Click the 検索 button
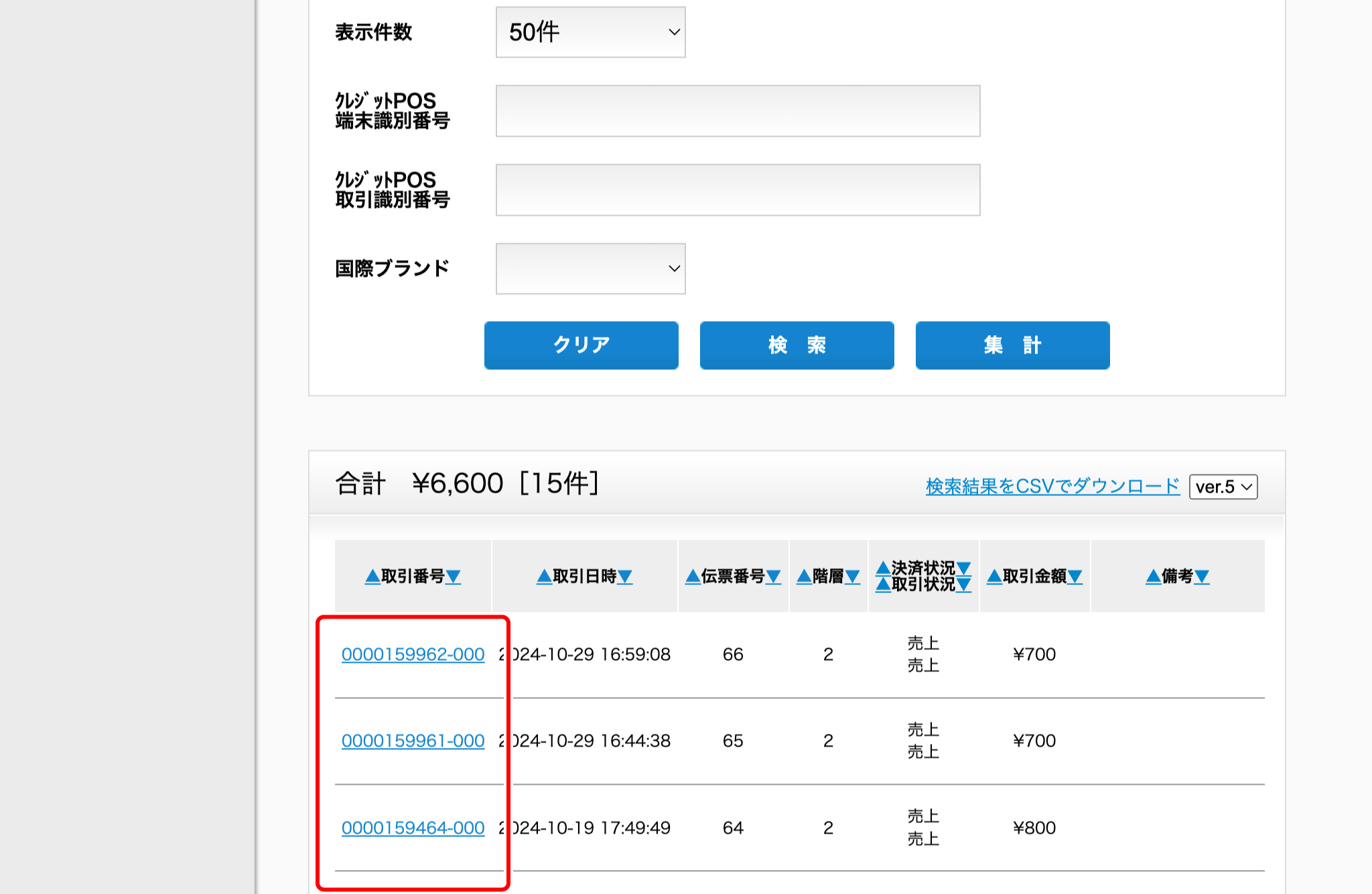The width and height of the screenshot is (1372, 894). [x=797, y=345]
